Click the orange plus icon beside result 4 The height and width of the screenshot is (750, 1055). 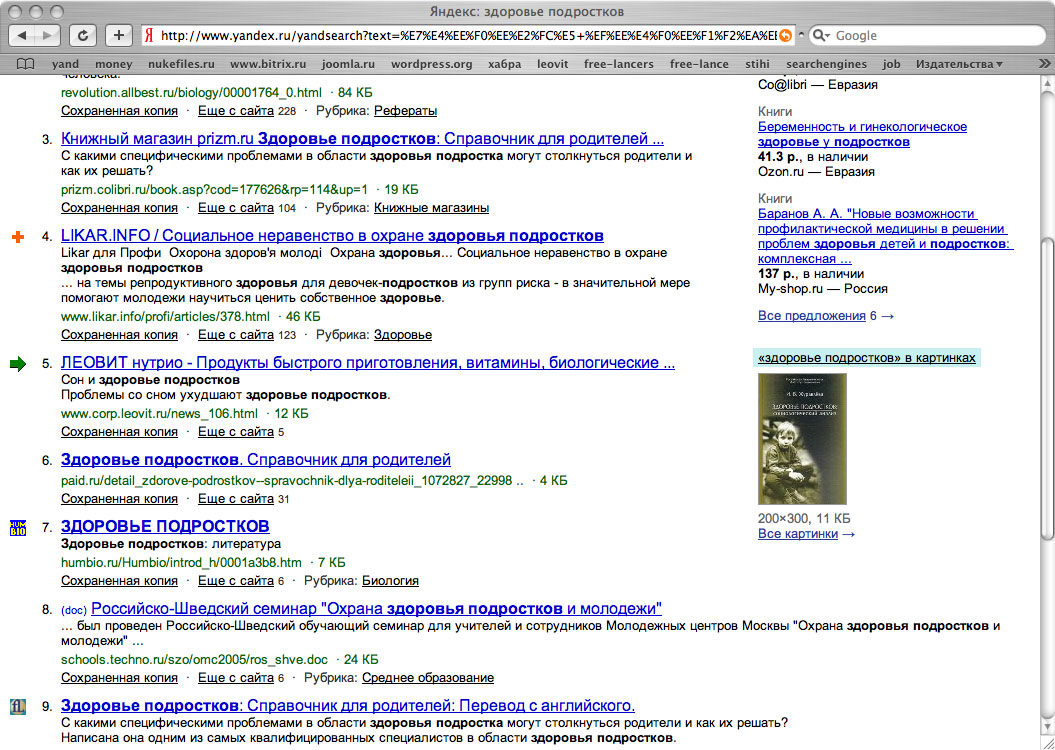coord(18,237)
